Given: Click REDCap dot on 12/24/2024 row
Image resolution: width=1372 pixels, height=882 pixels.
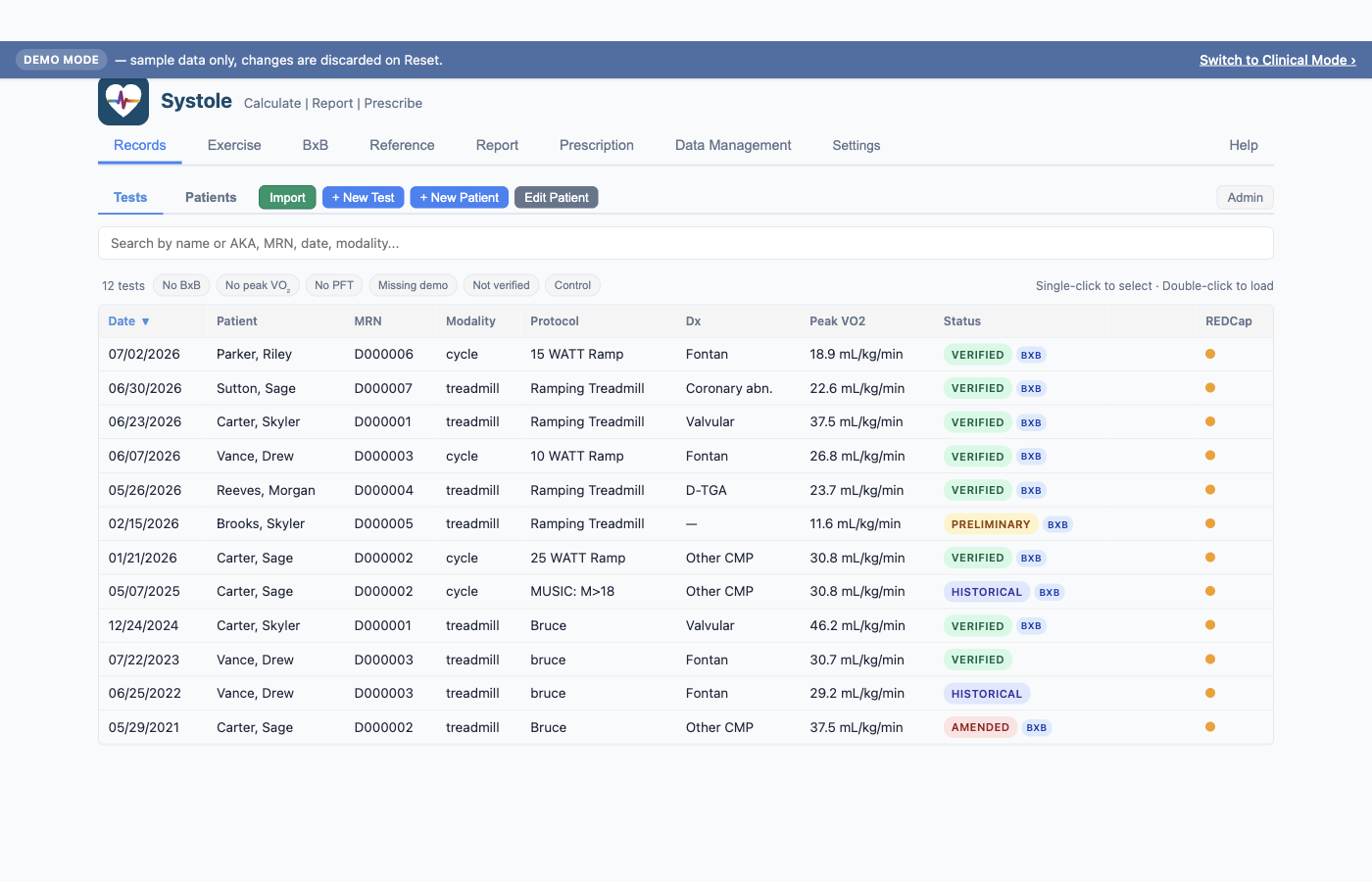Looking at the screenshot, I should [1210, 625].
